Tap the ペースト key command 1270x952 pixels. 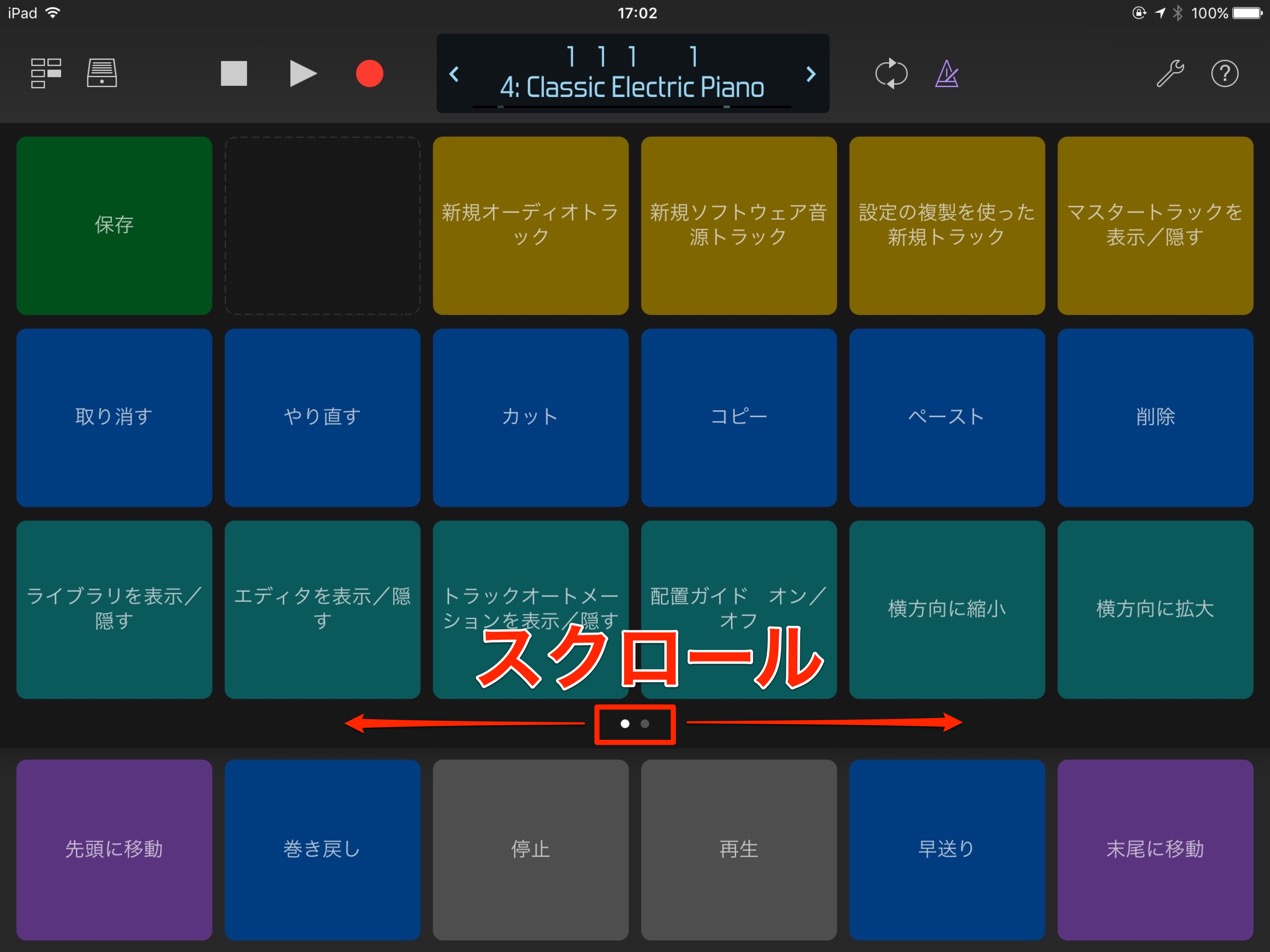pos(947,417)
